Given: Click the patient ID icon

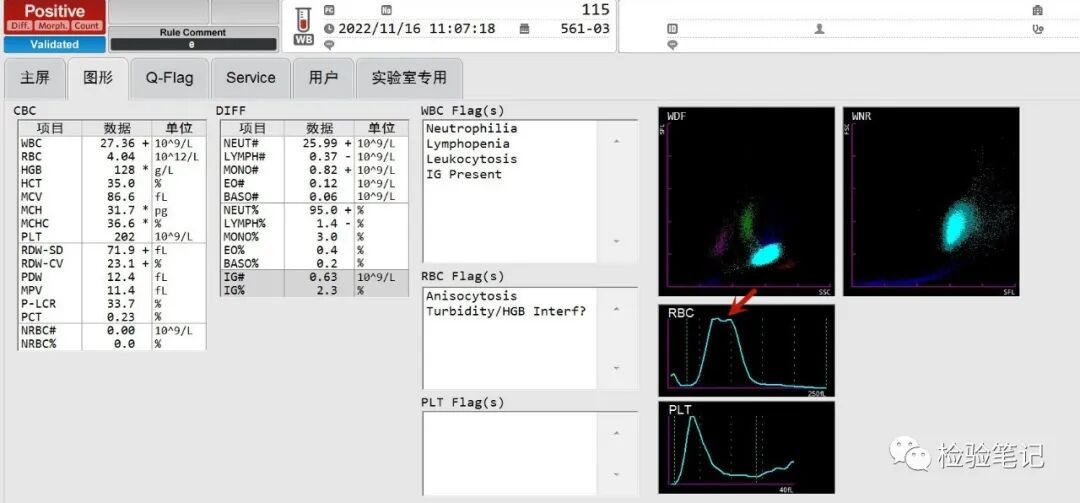Looking at the screenshot, I should [x=672, y=29].
